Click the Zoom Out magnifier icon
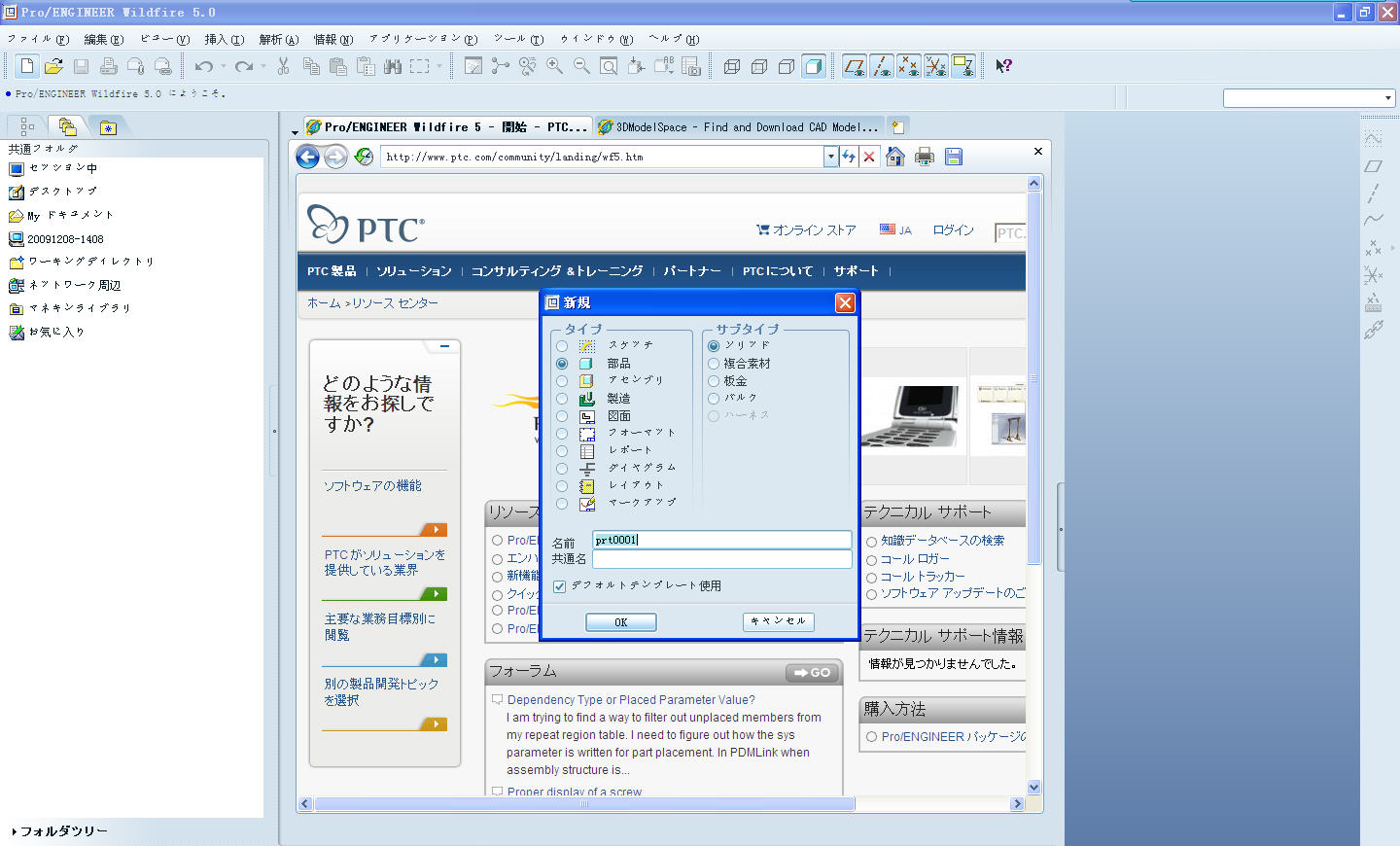This screenshot has height=846, width=1400. 581,66
